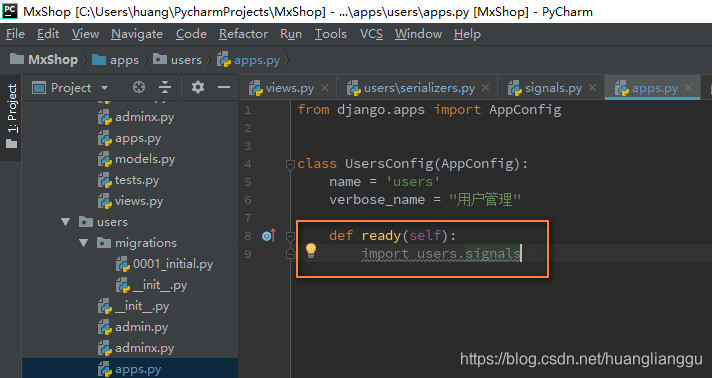This screenshot has height=378, width=712.
Task: Select views.py in project tree
Action: pyautogui.click(x=130, y=201)
